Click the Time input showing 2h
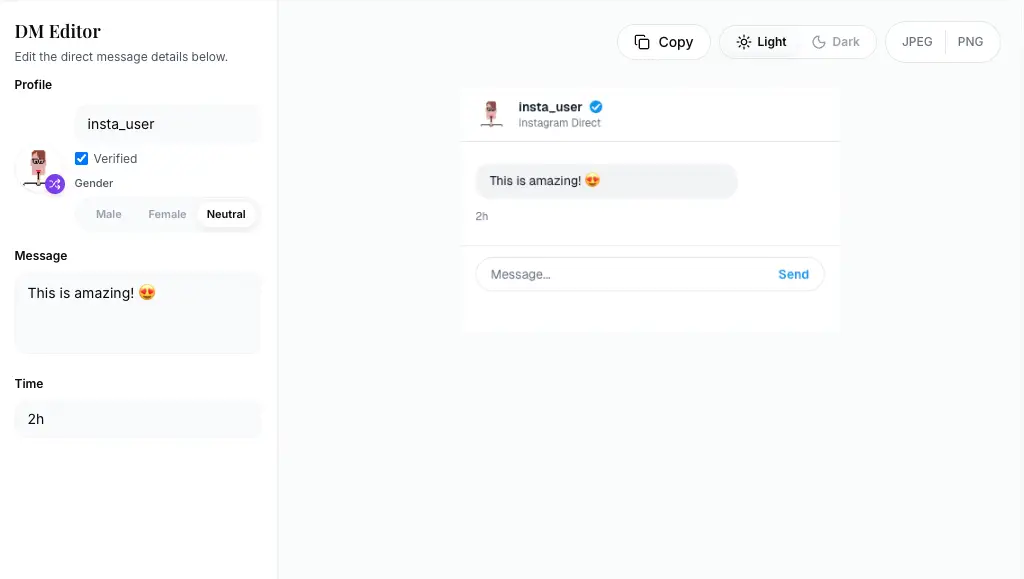Image resolution: width=1024 pixels, height=579 pixels. point(137,419)
